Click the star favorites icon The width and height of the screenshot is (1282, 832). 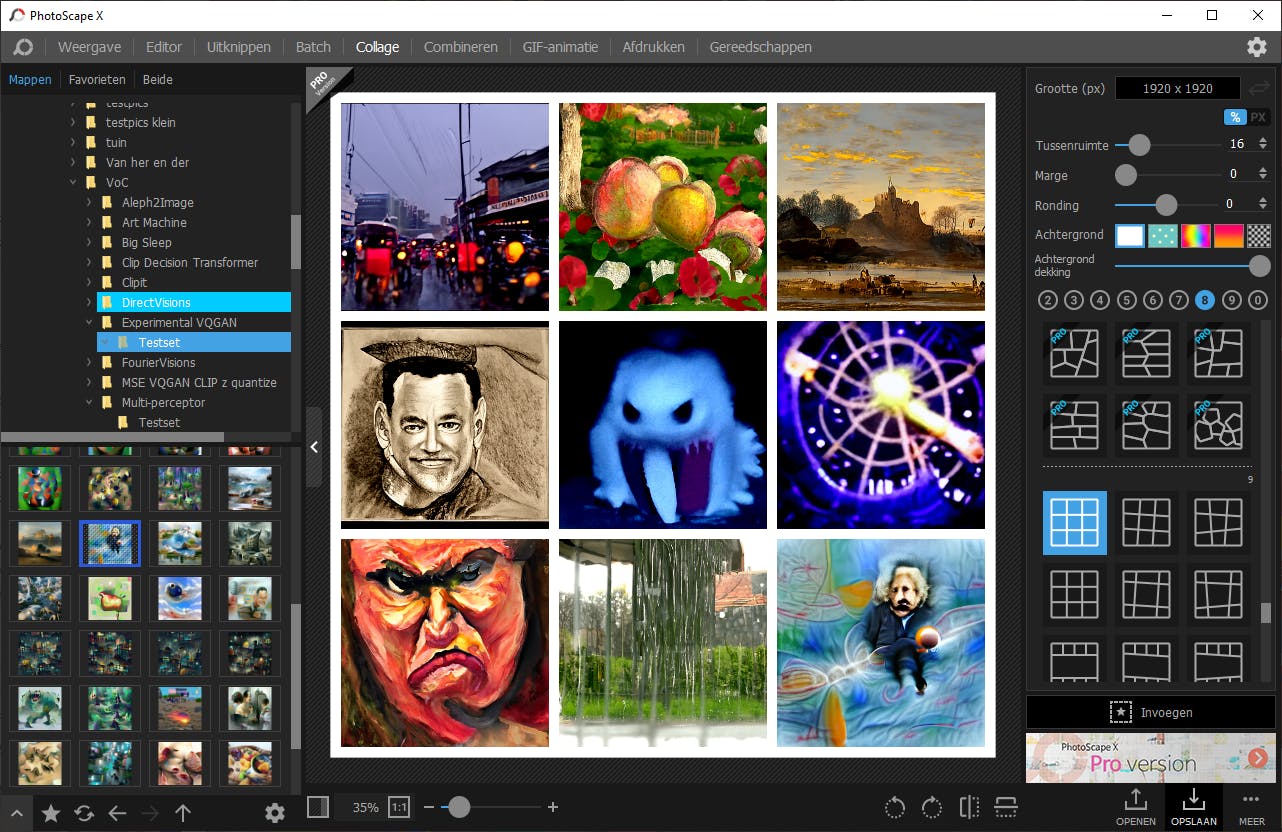(50, 813)
